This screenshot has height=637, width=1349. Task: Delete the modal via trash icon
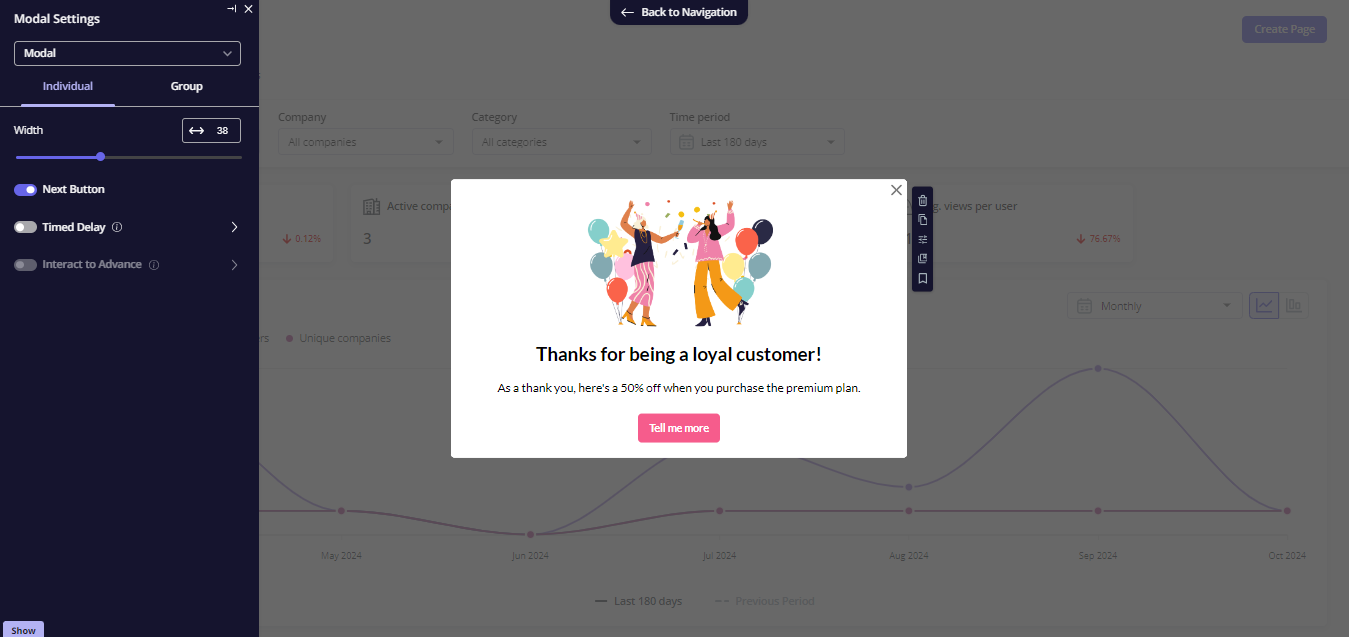(922, 200)
